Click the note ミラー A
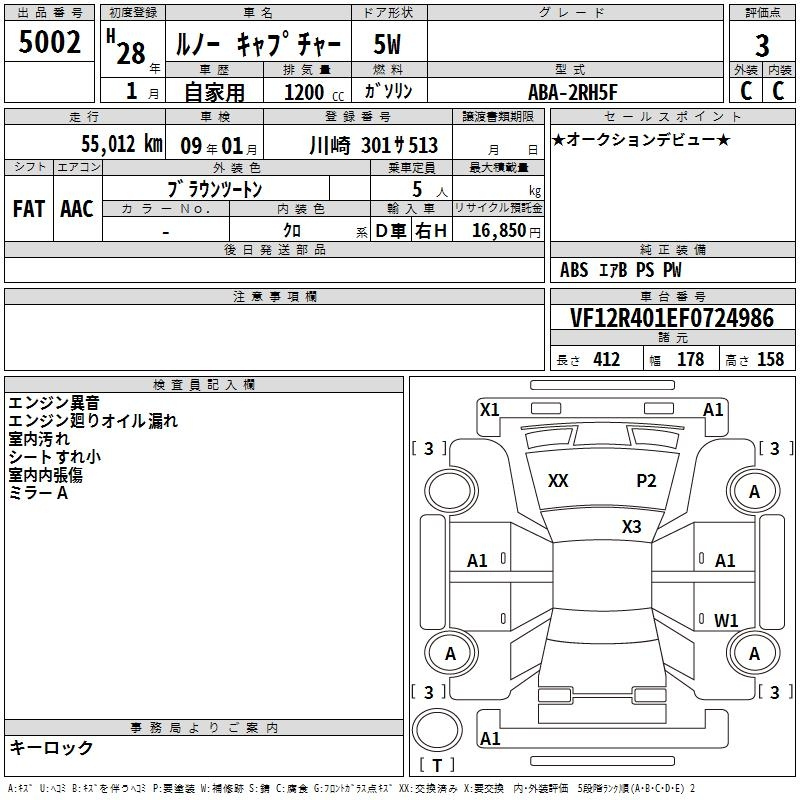800x800 pixels. (x=38, y=493)
